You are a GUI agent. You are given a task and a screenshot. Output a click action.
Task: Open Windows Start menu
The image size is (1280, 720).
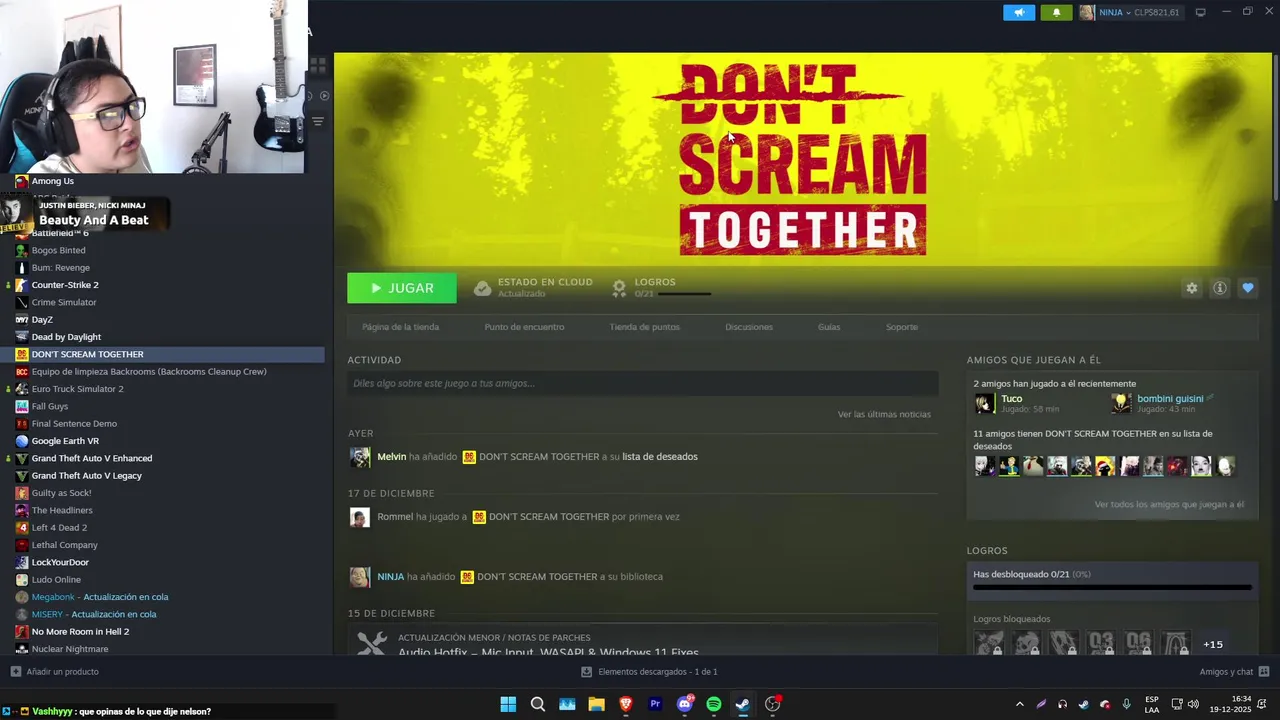point(508,704)
